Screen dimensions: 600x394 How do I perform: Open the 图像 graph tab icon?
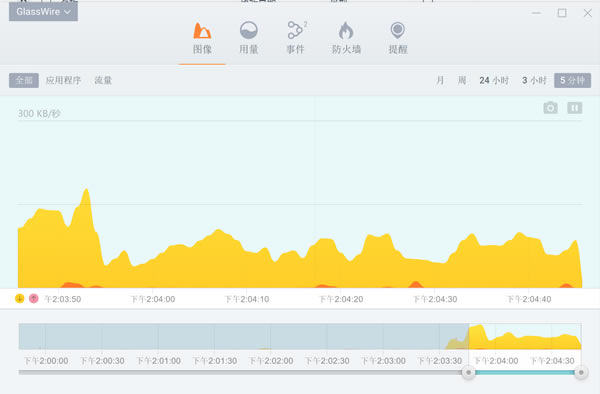tap(202, 31)
